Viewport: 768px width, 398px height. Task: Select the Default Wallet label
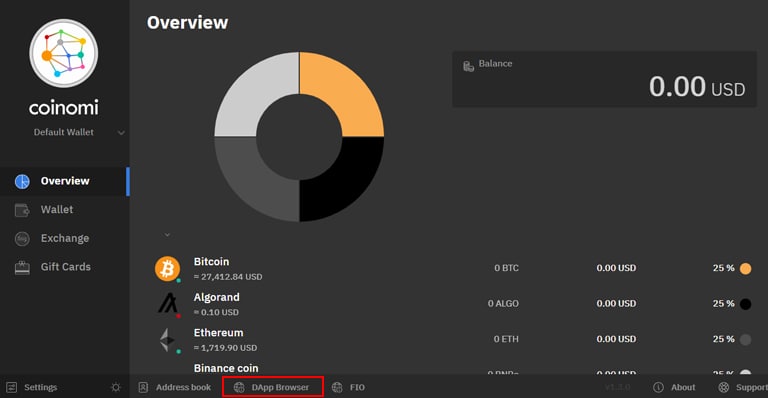(x=64, y=132)
